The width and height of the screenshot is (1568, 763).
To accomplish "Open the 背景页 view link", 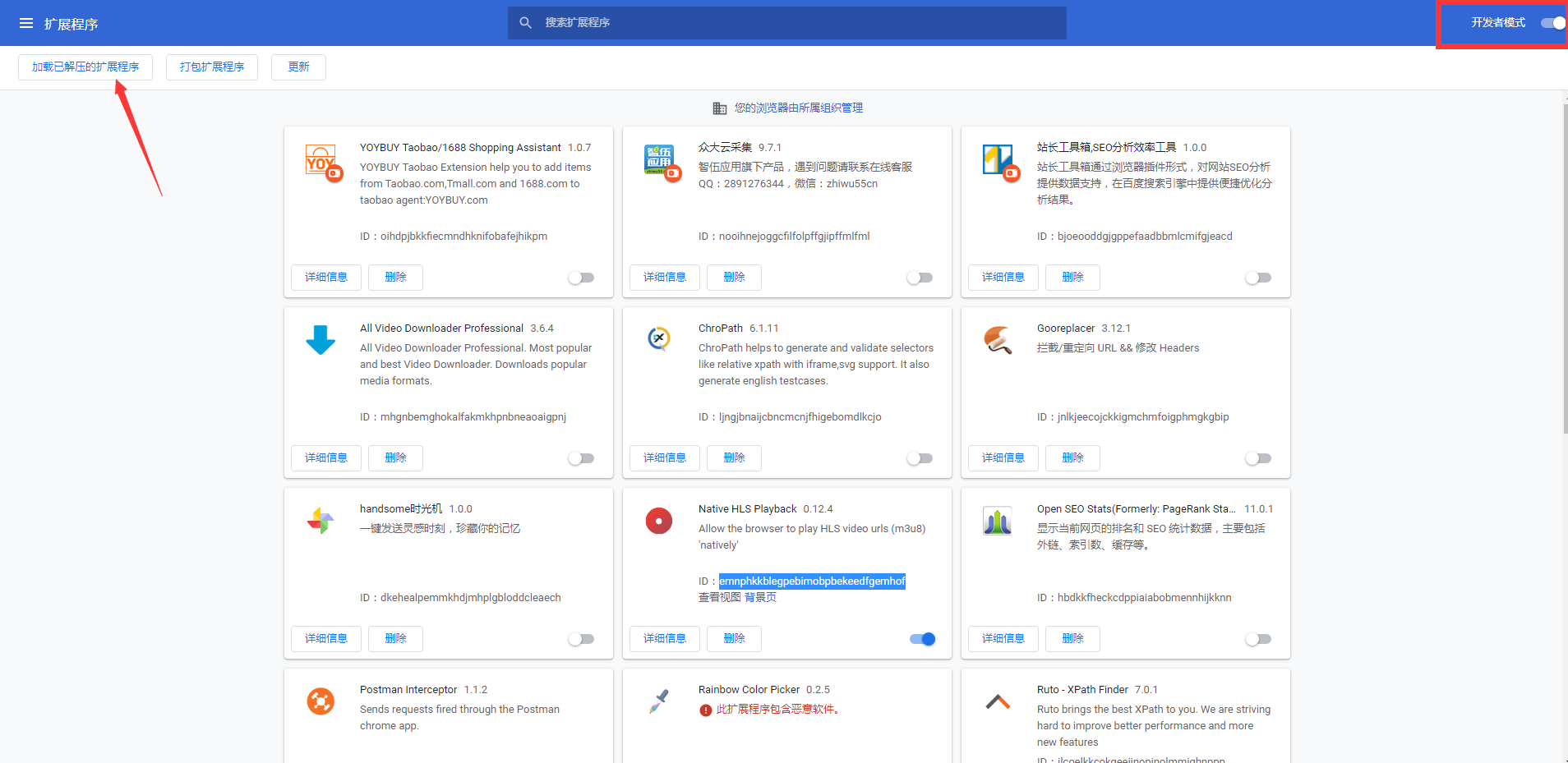I will 760,598.
